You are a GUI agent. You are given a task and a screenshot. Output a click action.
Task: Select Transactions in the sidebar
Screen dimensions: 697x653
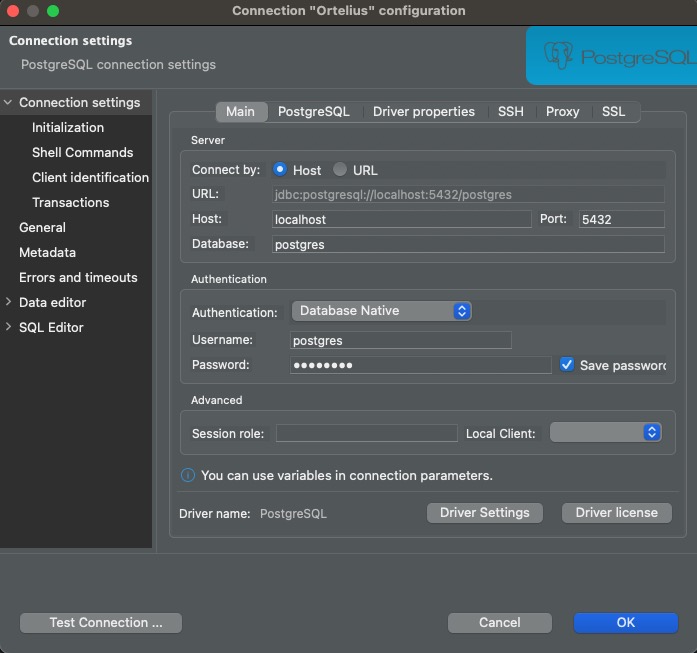pos(71,202)
